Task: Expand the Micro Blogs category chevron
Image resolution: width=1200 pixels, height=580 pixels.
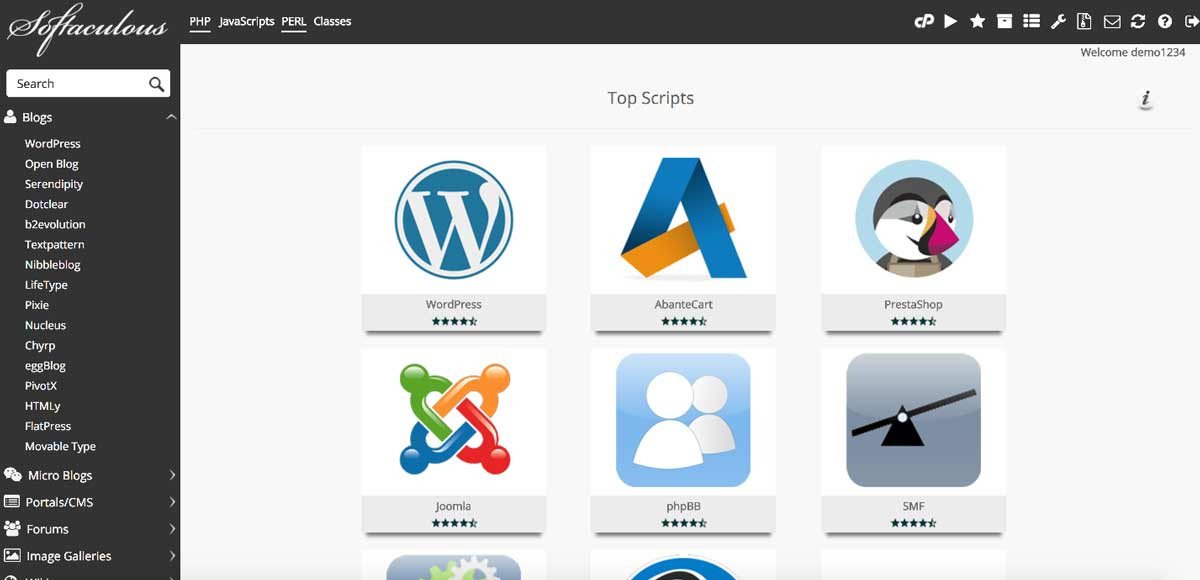Action: pyautogui.click(x=172, y=475)
